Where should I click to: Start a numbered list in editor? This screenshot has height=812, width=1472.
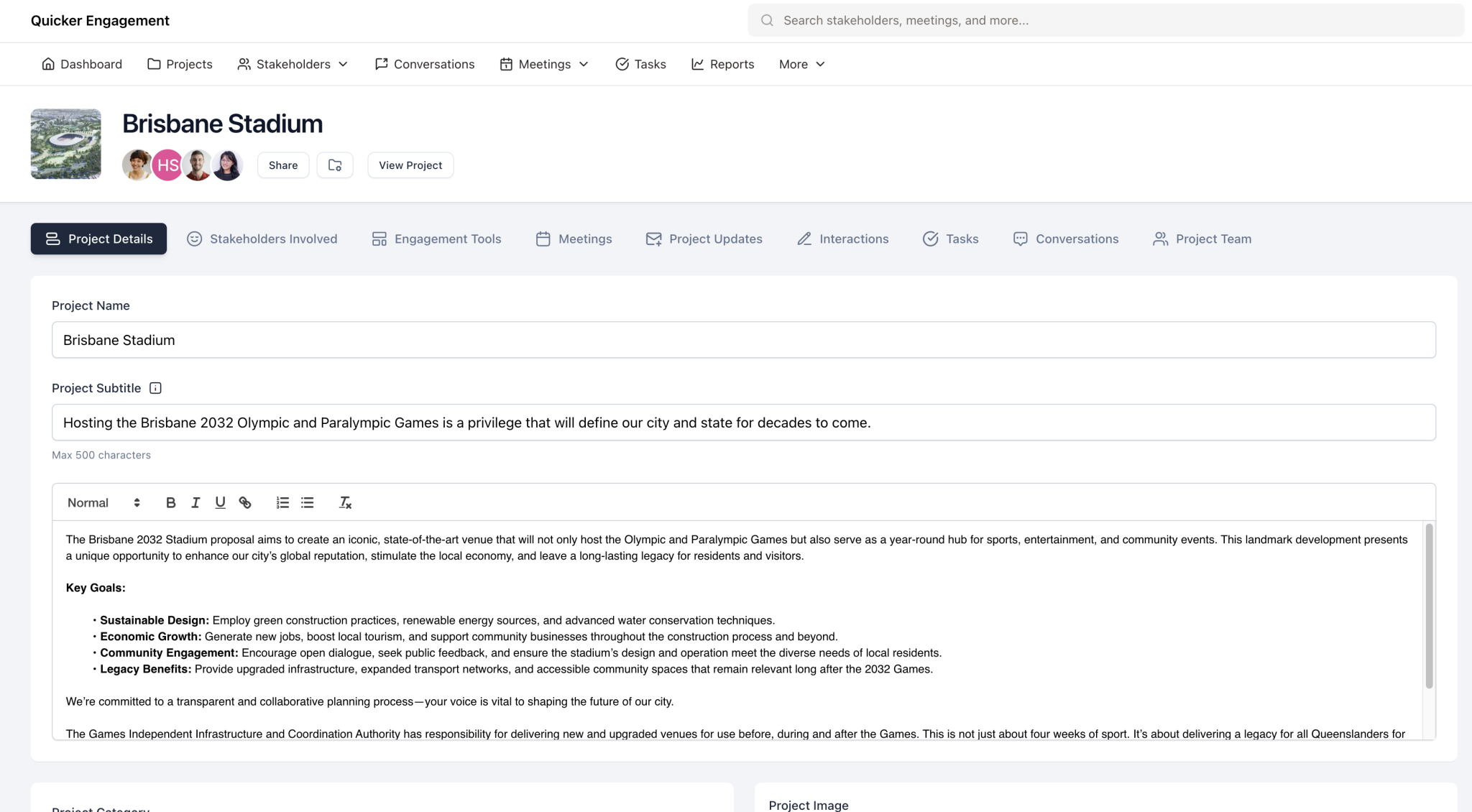pos(282,503)
